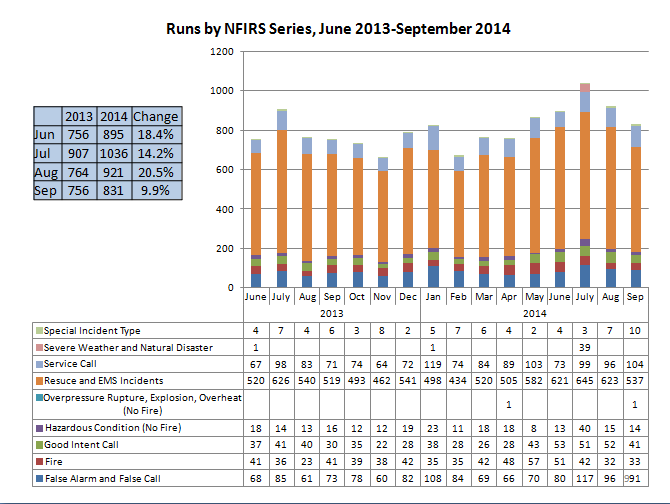This screenshot has height=504, width=670.
Task: Click the 462 value in EMS Incidents row
Action: (x=382, y=381)
